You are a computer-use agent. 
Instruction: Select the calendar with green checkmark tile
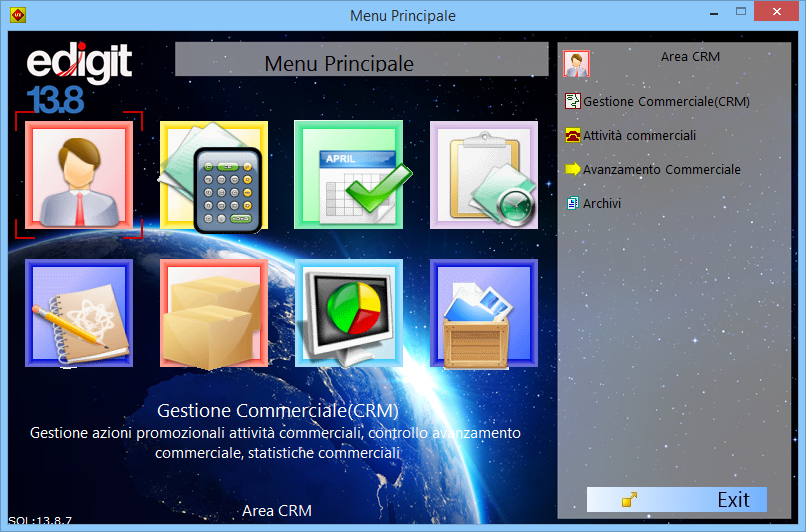[x=348, y=176]
